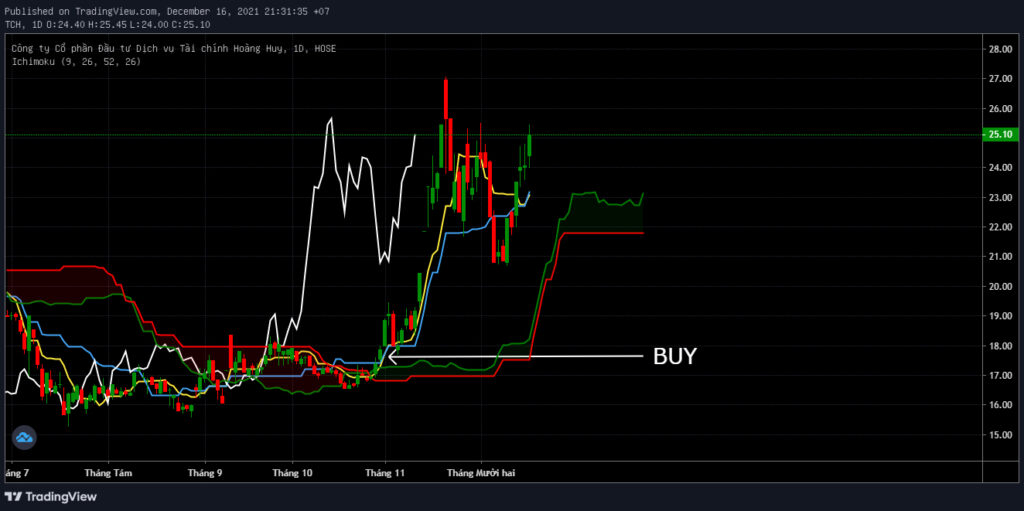The height and width of the screenshot is (511, 1024).
Task: Click the 18.00 price axis label
Action: tap(1000, 346)
